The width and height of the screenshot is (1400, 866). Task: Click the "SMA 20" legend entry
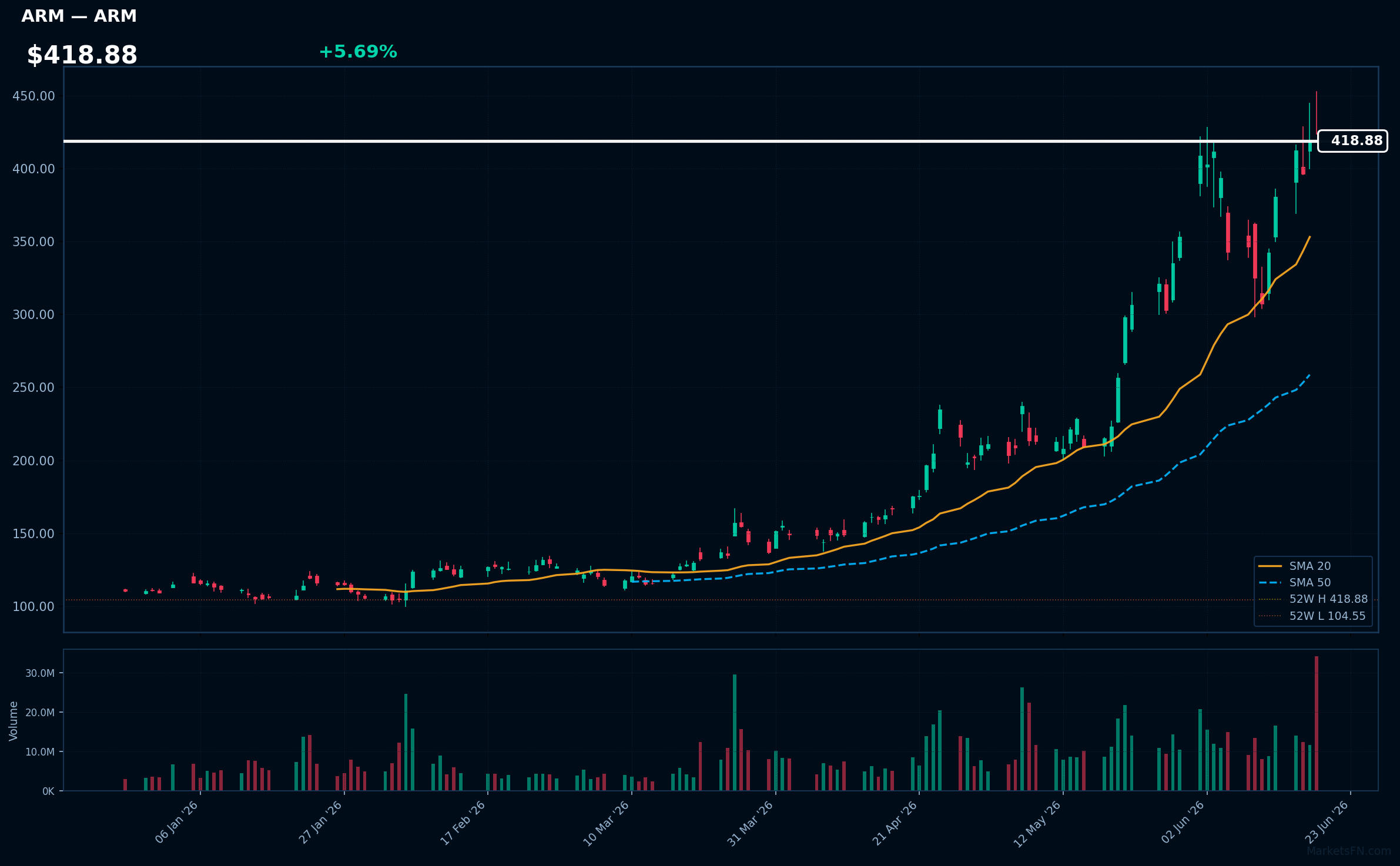click(1310, 566)
